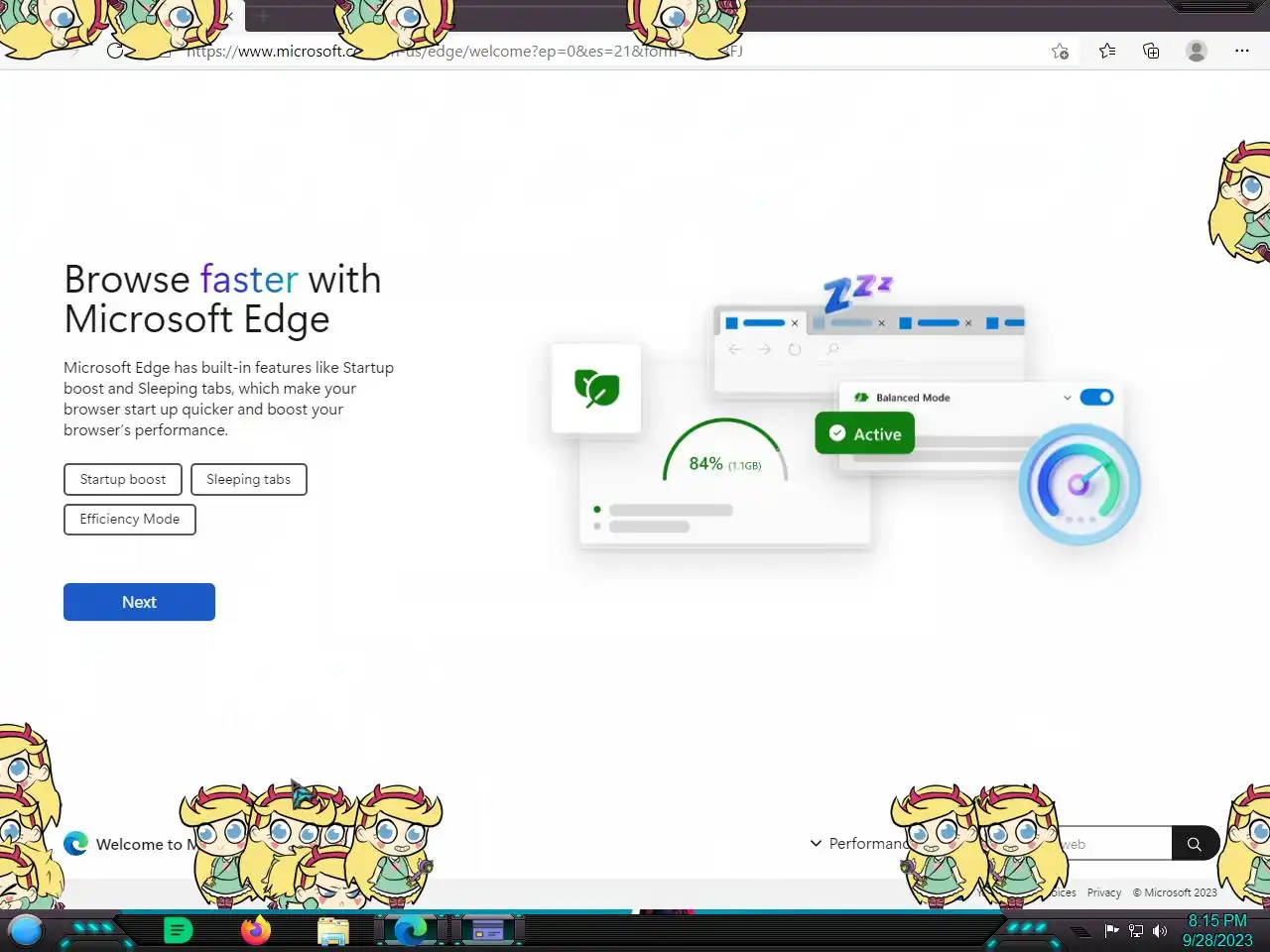Open network status tray icon
This screenshot has height=952, width=1270.
click(1136, 930)
